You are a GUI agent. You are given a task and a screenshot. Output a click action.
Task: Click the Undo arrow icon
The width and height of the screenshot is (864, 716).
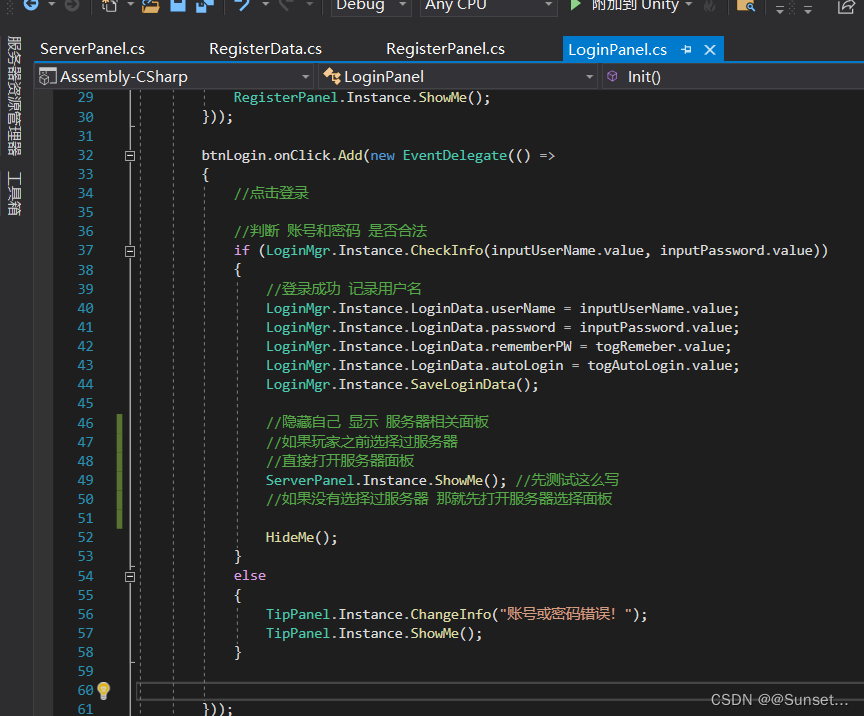click(242, 5)
